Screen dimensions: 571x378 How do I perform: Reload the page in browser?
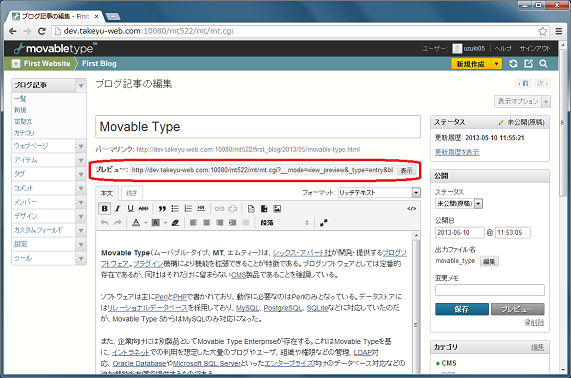click(42, 31)
